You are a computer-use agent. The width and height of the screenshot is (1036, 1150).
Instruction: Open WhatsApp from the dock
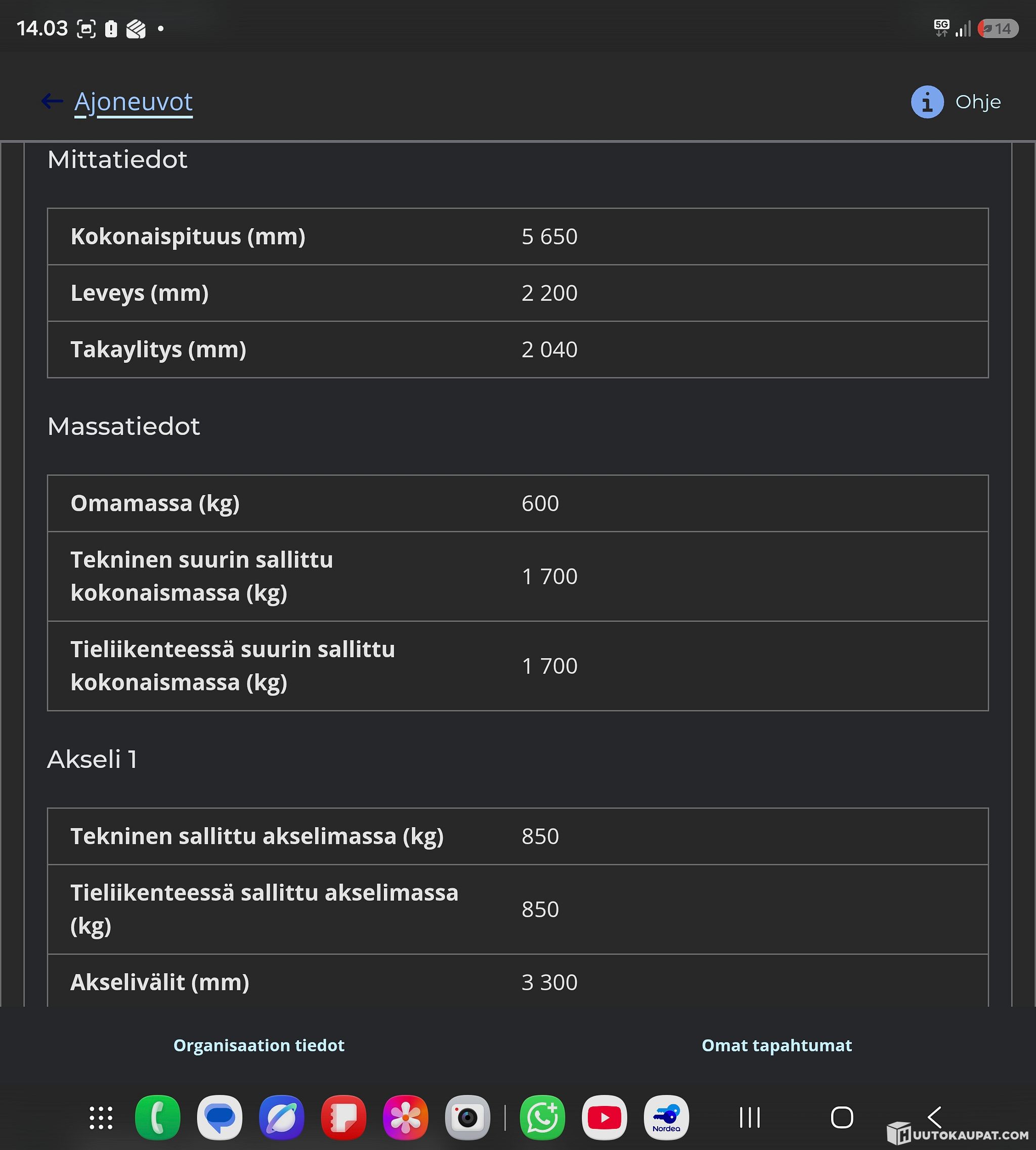pos(542,1118)
